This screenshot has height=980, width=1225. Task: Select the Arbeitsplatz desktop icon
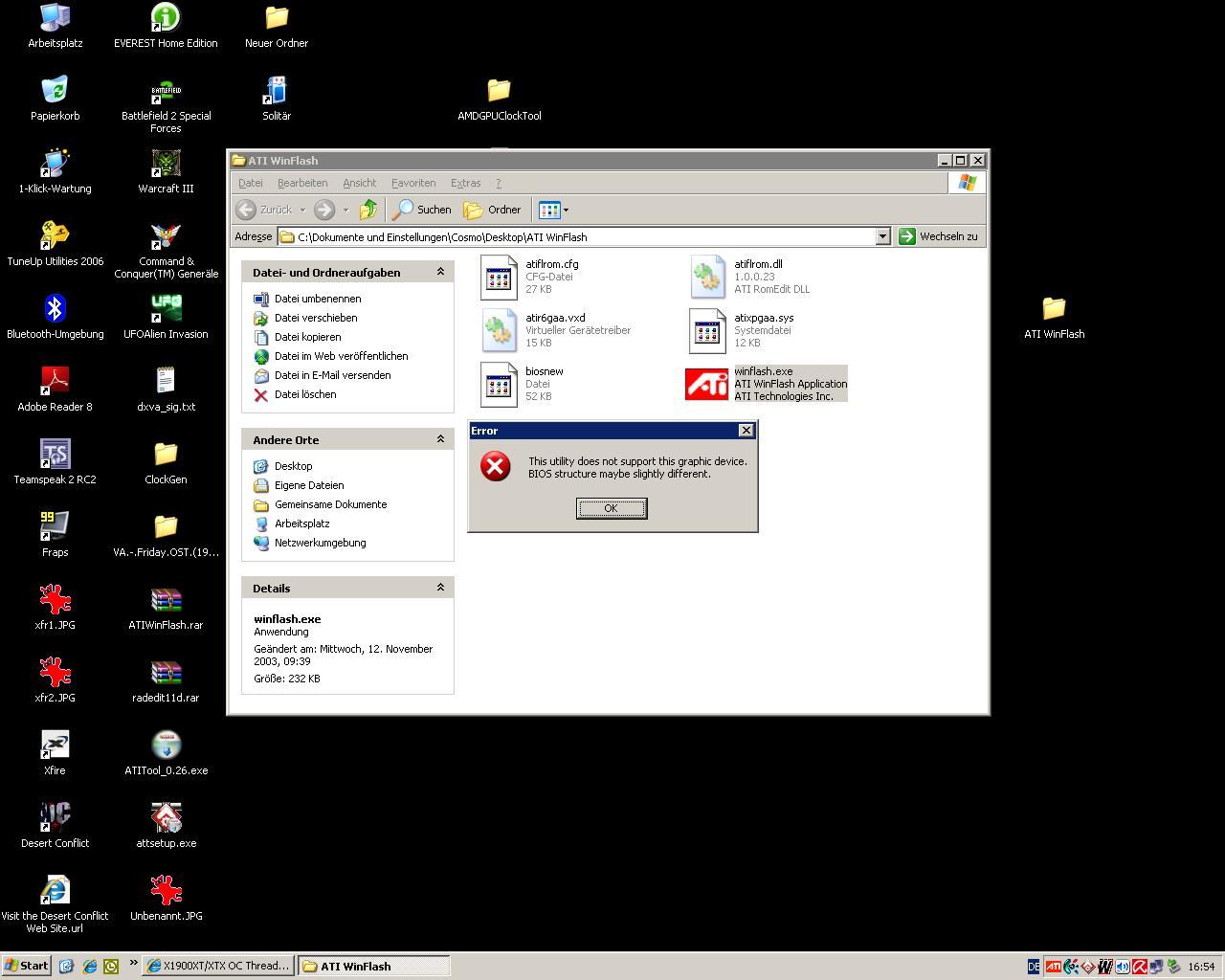point(56,18)
